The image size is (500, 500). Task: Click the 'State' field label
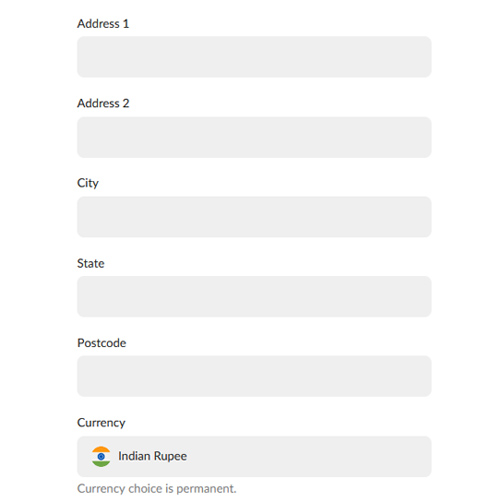91,263
